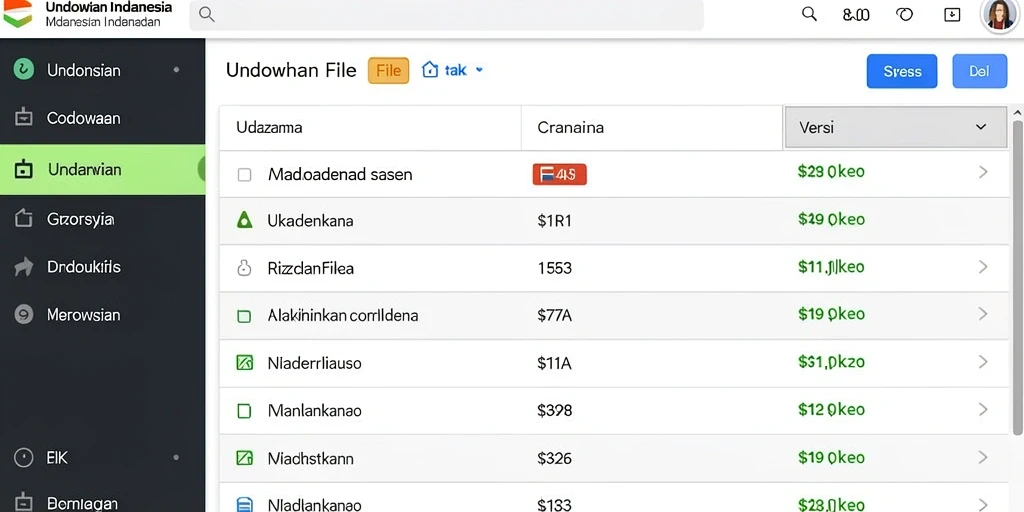Image resolution: width=1024 pixels, height=512 pixels.
Task: Click the Codowaan sidebar icon
Action: 24,118
